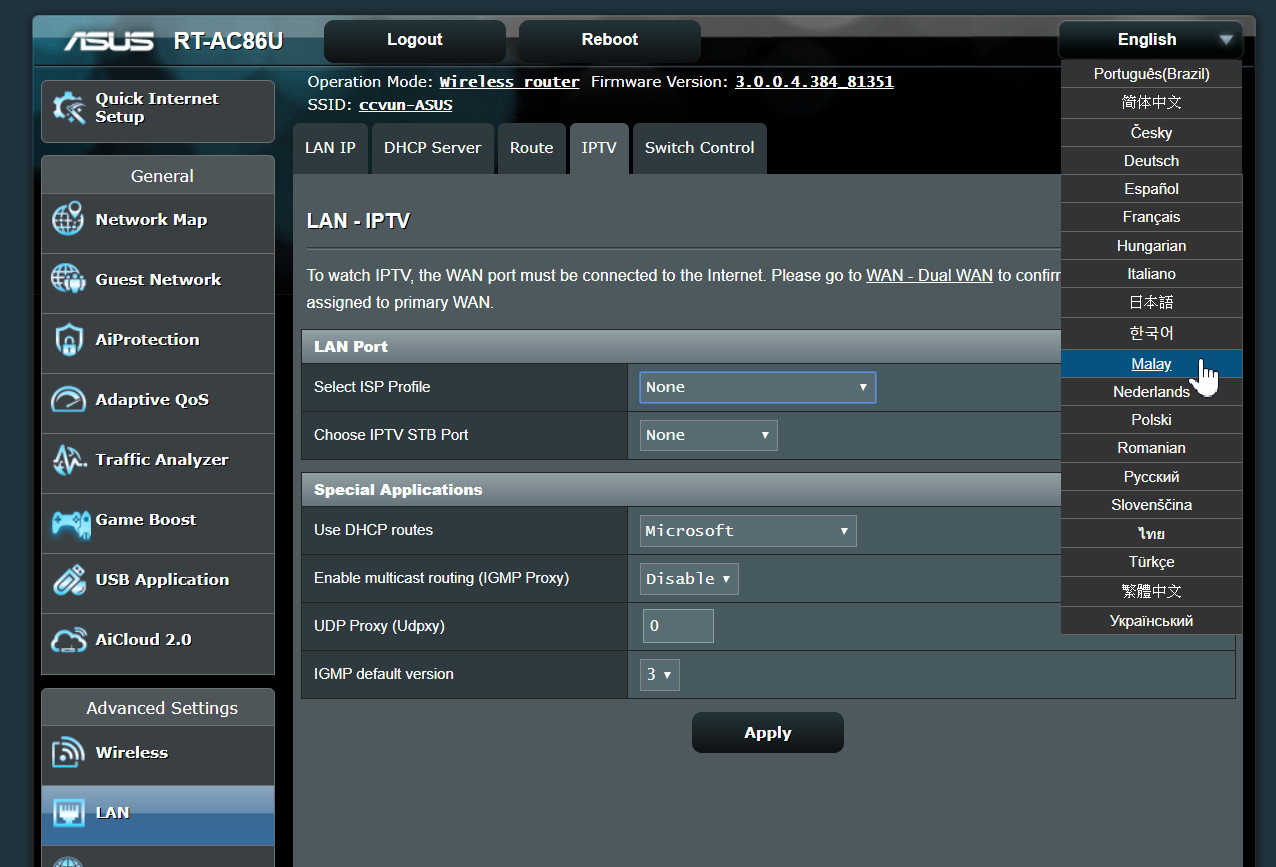This screenshot has height=867, width=1276.
Task: Click the Network Map globe icon
Action: tap(68, 220)
